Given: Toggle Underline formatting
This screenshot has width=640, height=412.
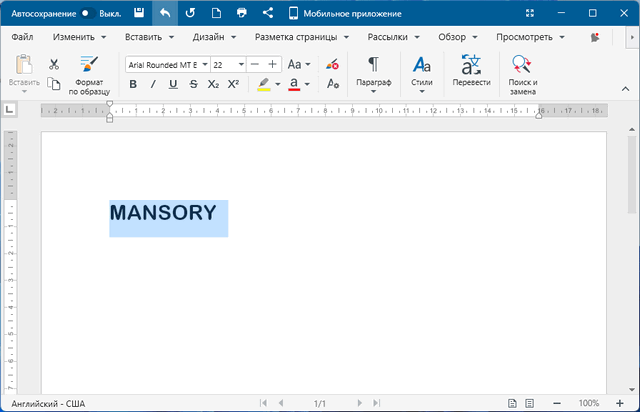Looking at the screenshot, I should [x=173, y=84].
